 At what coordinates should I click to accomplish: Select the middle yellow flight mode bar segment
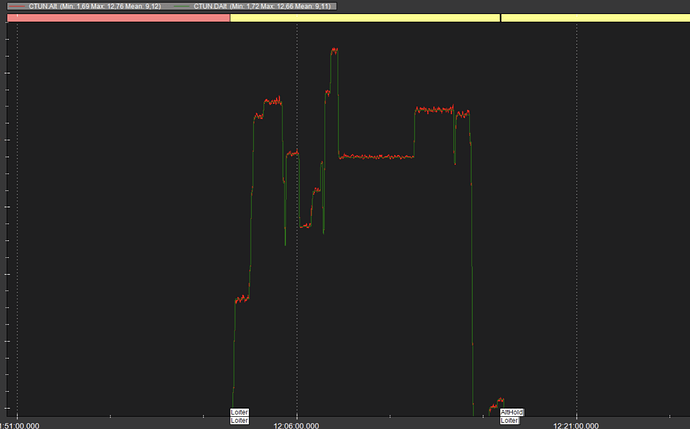pyautogui.click(x=364, y=18)
